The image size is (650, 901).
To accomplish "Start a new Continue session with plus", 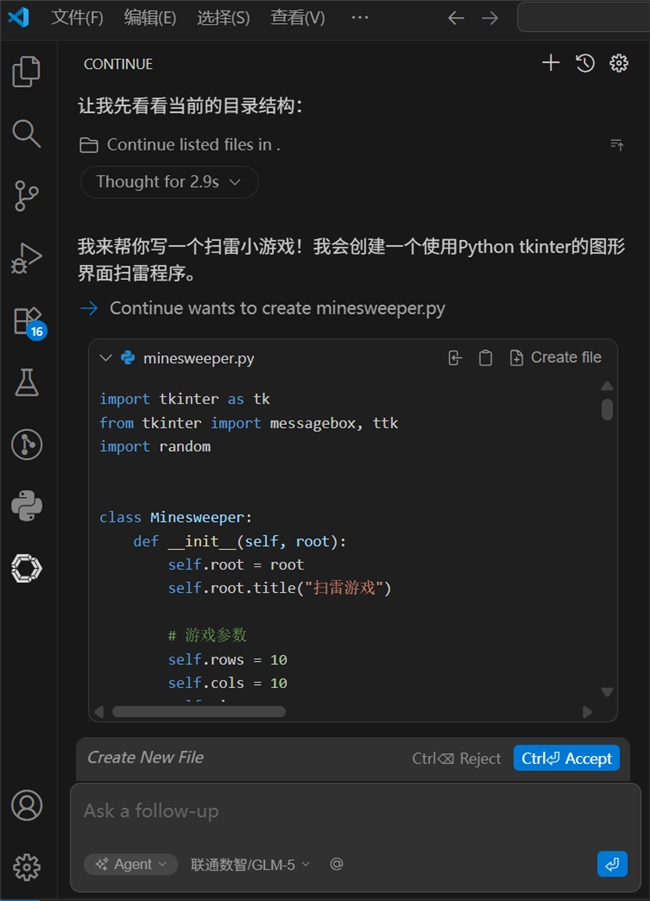I will click(551, 63).
